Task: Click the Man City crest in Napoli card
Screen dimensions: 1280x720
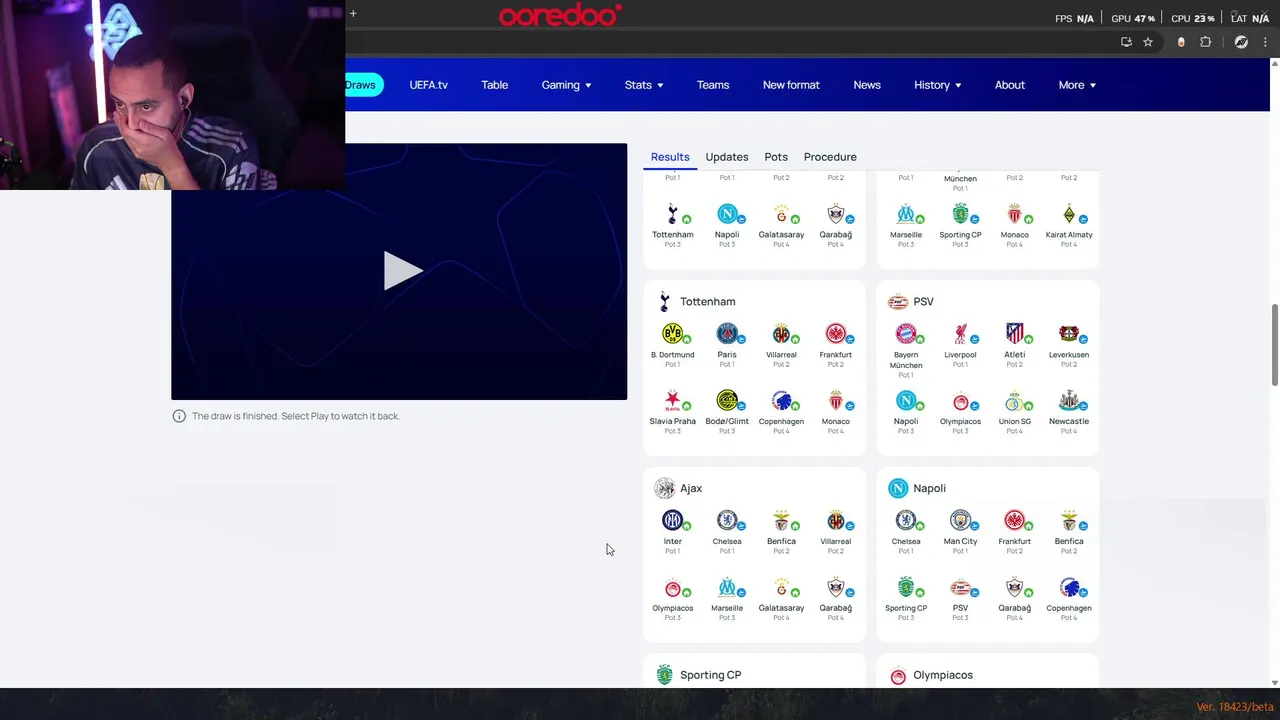Action: click(960, 520)
